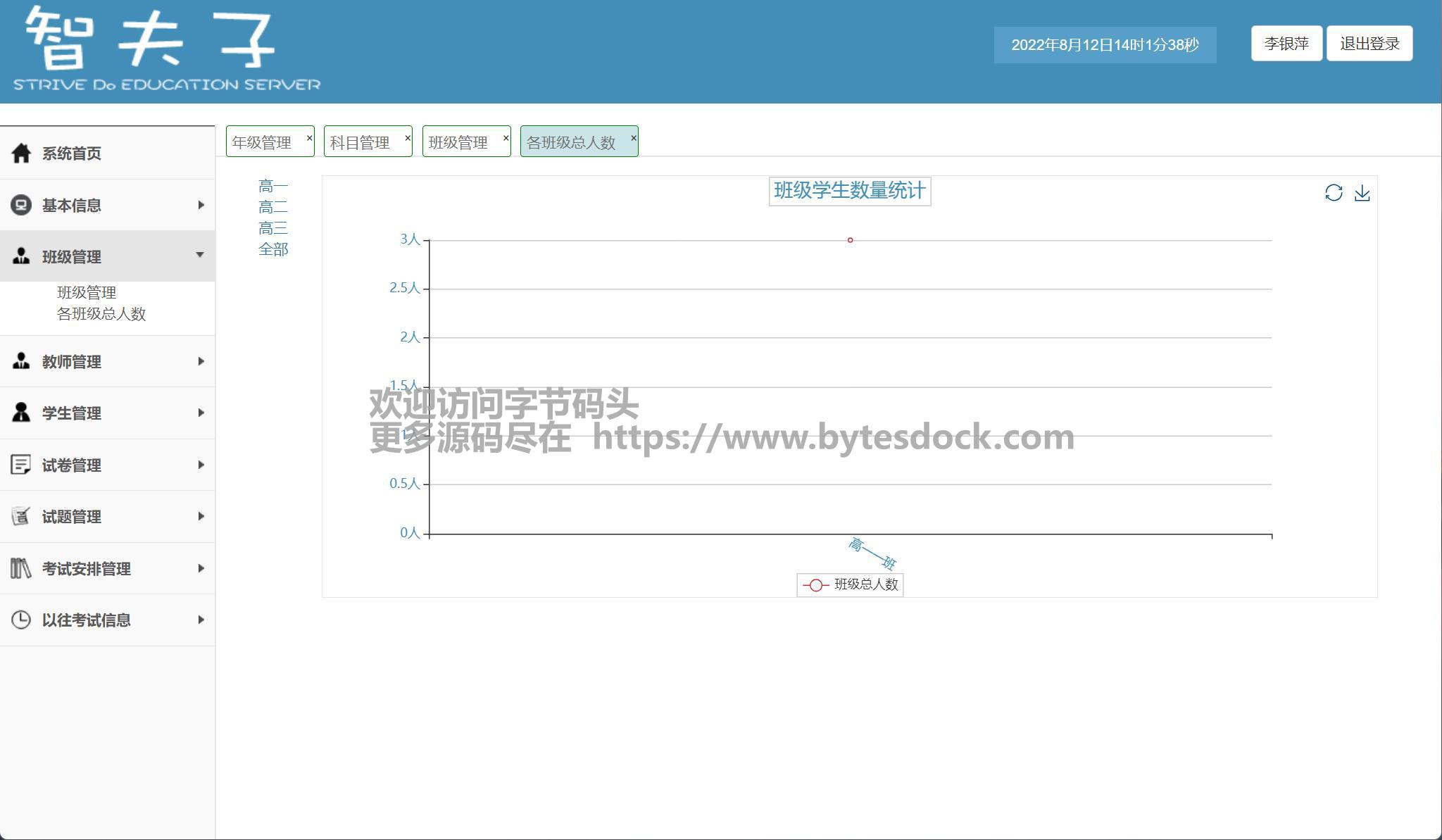The image size is (1442, 840).
Task: Switch to the 年级管理 tab
Action: click(262, 142)
